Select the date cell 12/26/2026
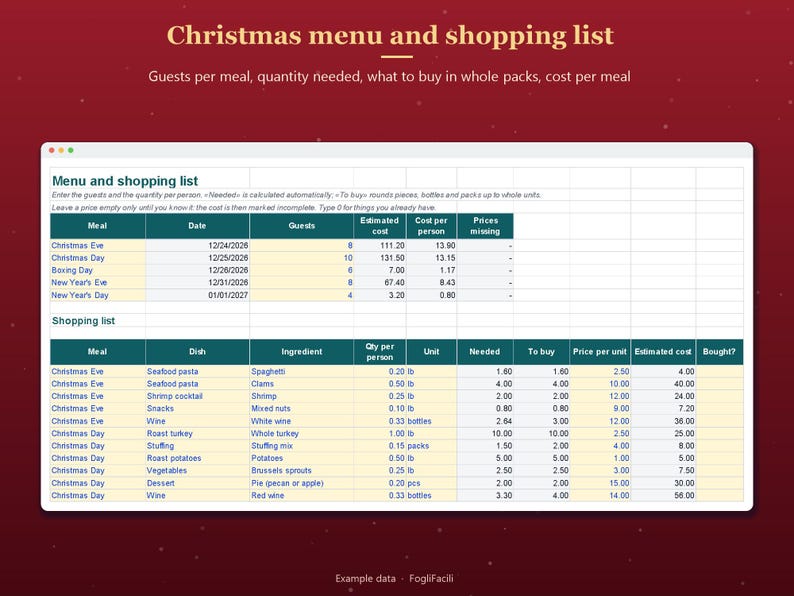This screenshot has width=794, height=596. click(197, 270)
